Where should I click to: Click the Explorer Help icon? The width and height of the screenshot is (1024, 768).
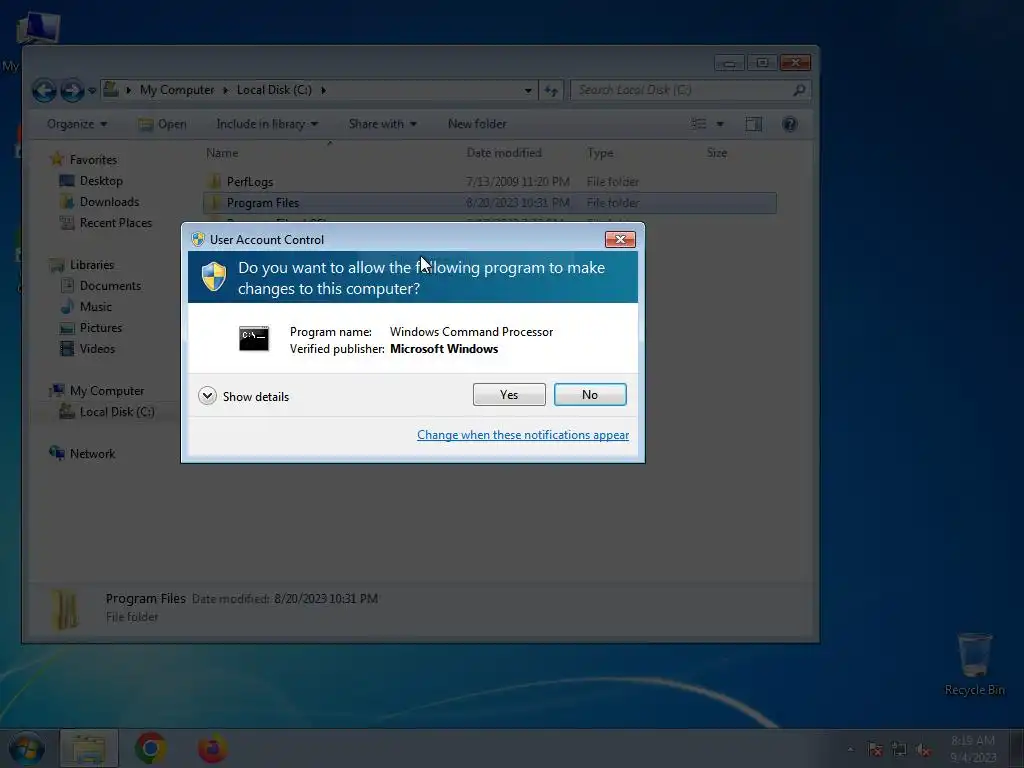(790, 124)
